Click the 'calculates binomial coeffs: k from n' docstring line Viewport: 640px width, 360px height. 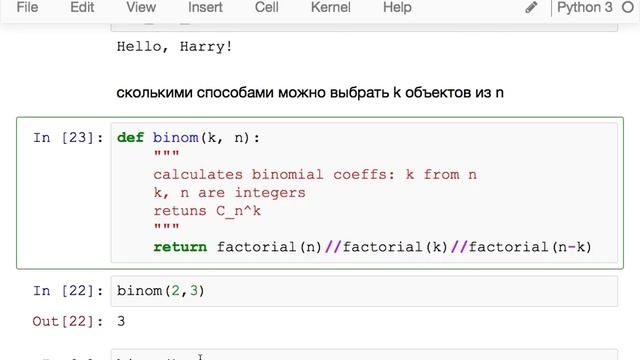315,175
